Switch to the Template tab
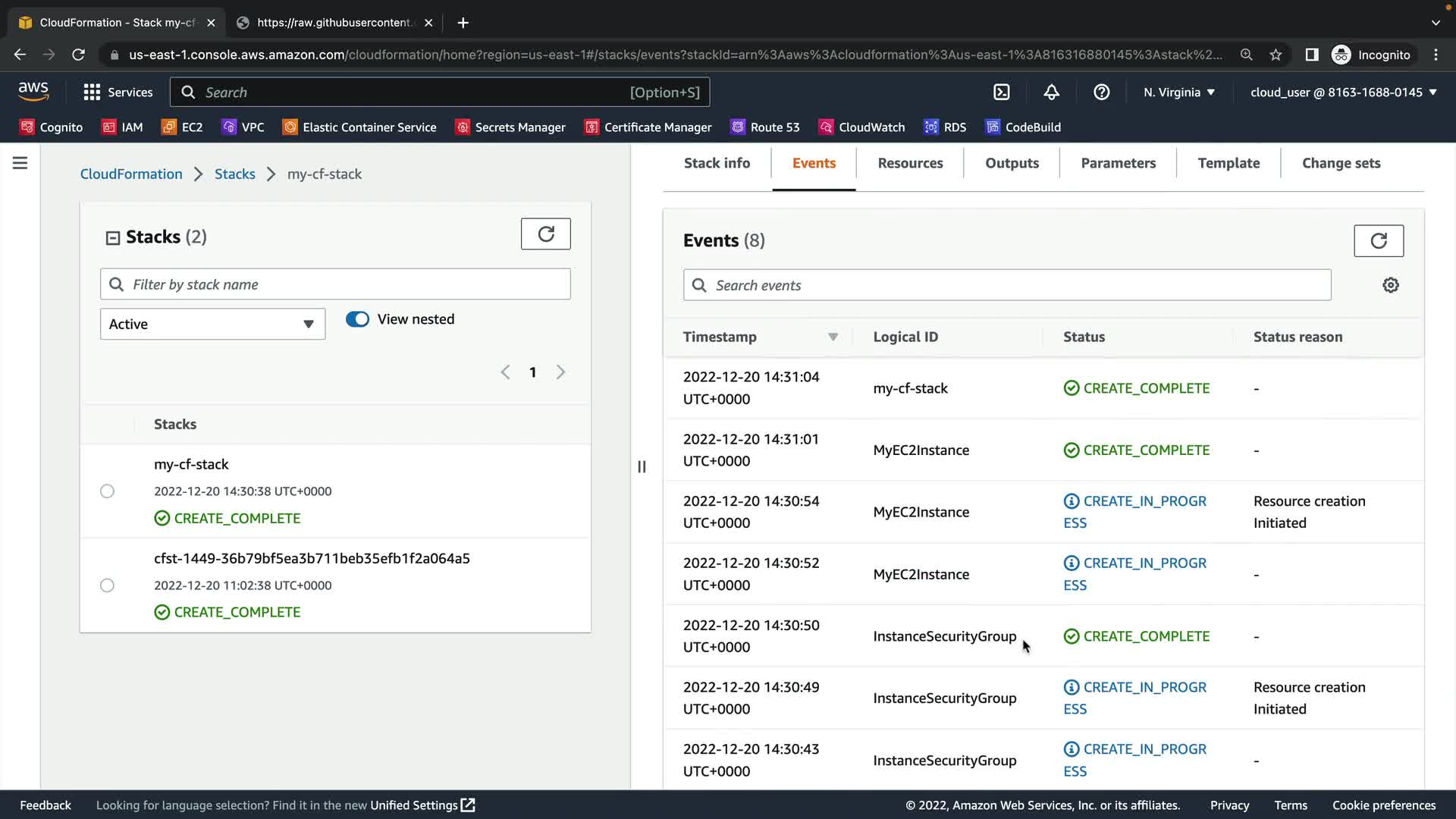This screenshot has width=1456, height=819. point(1228,163)
